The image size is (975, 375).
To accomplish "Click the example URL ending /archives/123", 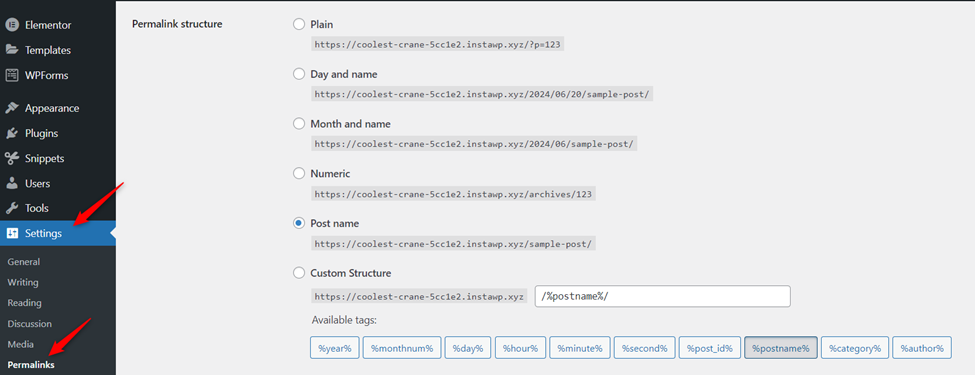I will (453, 194).
